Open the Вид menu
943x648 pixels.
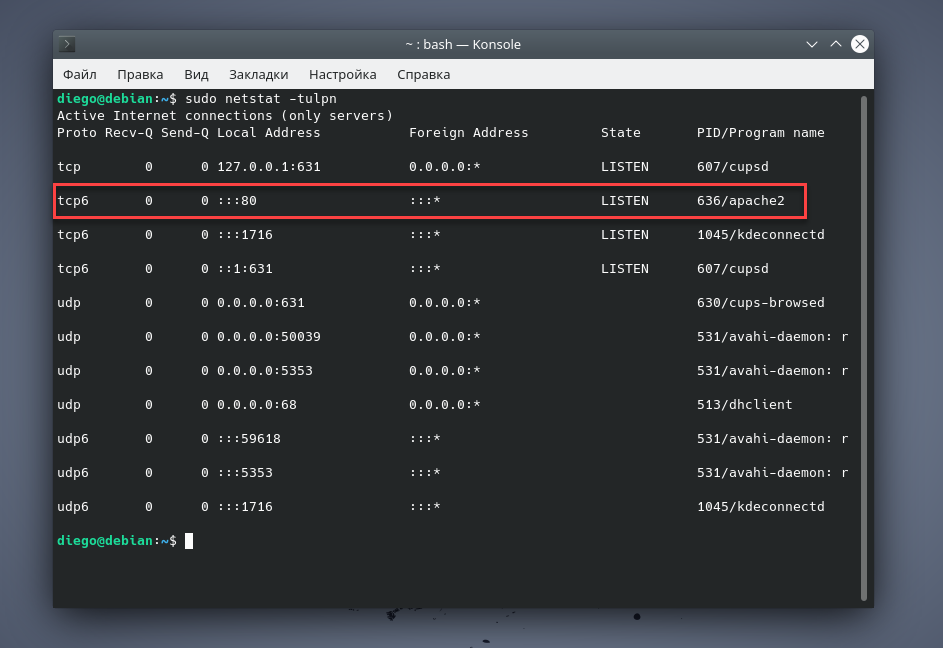pos(196,74)
